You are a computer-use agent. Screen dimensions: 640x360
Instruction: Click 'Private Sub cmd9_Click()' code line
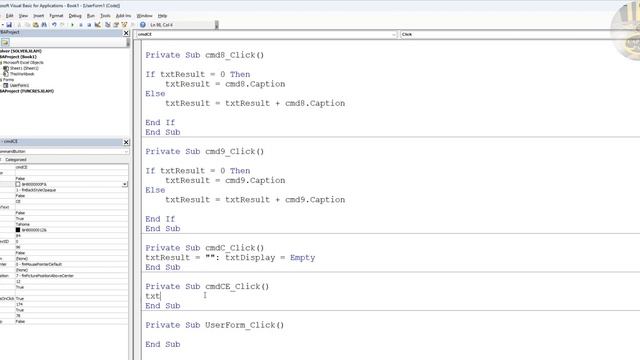click(204, 151)
